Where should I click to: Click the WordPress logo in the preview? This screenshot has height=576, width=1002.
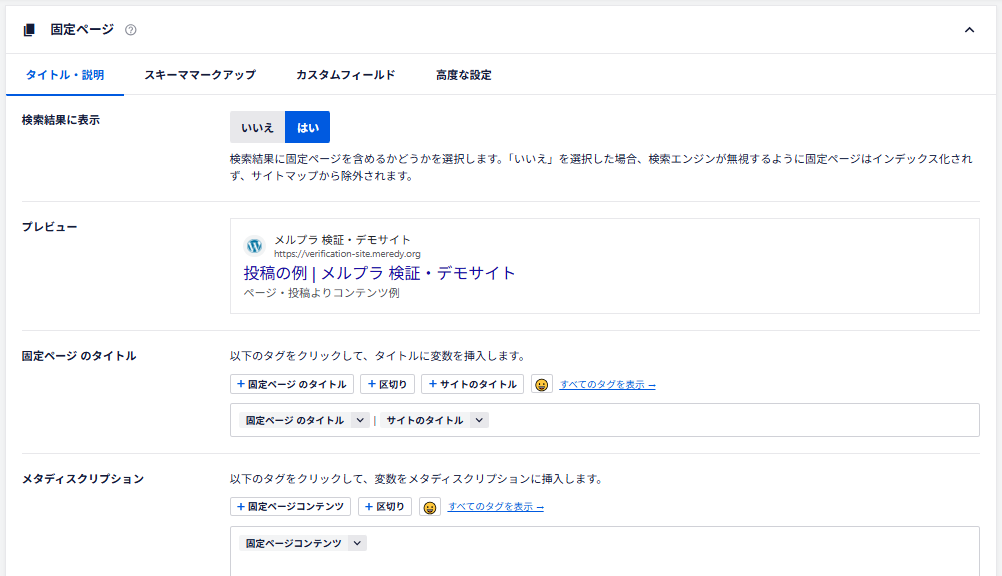[254, 245]
